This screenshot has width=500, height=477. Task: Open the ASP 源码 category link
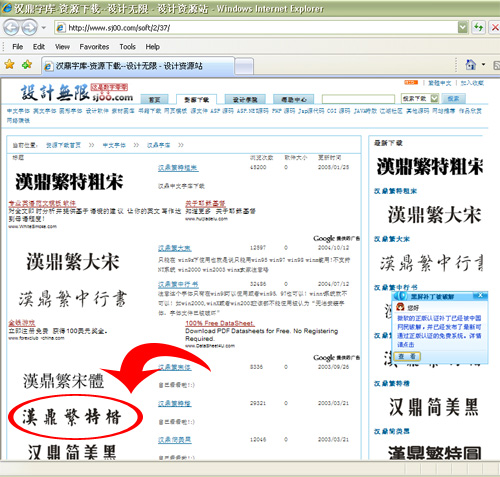222,111
